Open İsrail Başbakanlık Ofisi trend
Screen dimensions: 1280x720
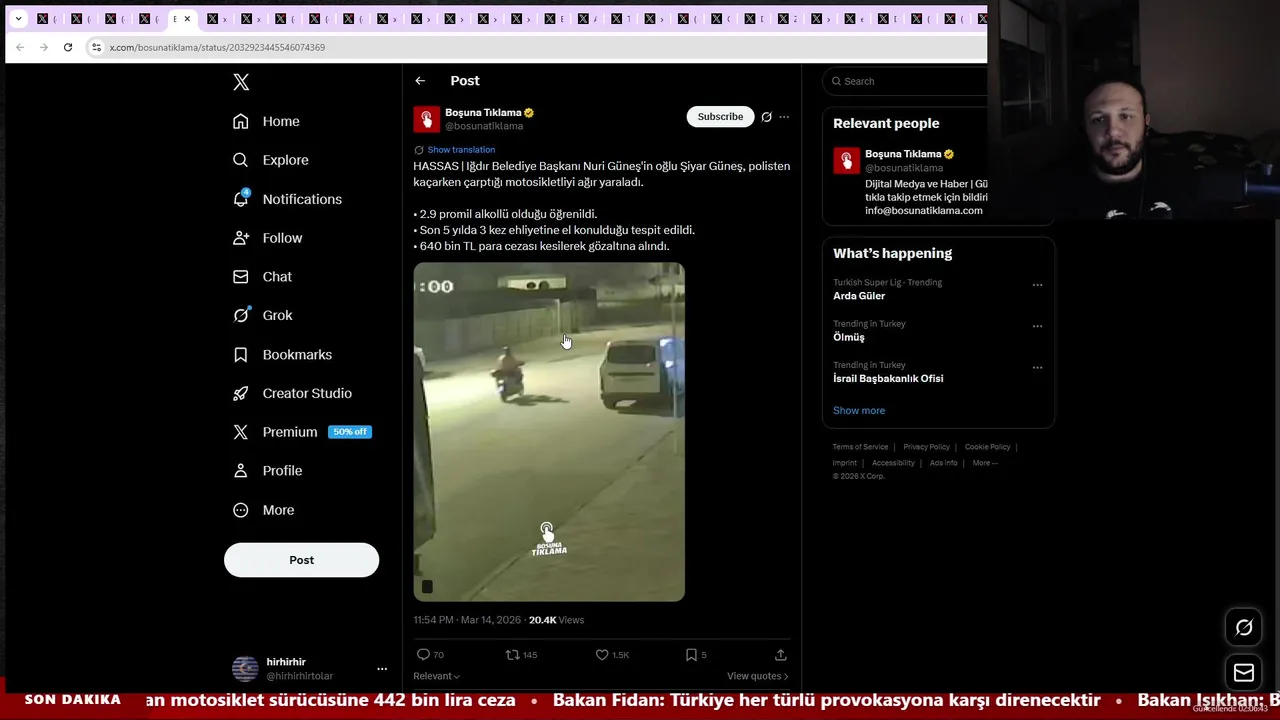coord(888,379)
